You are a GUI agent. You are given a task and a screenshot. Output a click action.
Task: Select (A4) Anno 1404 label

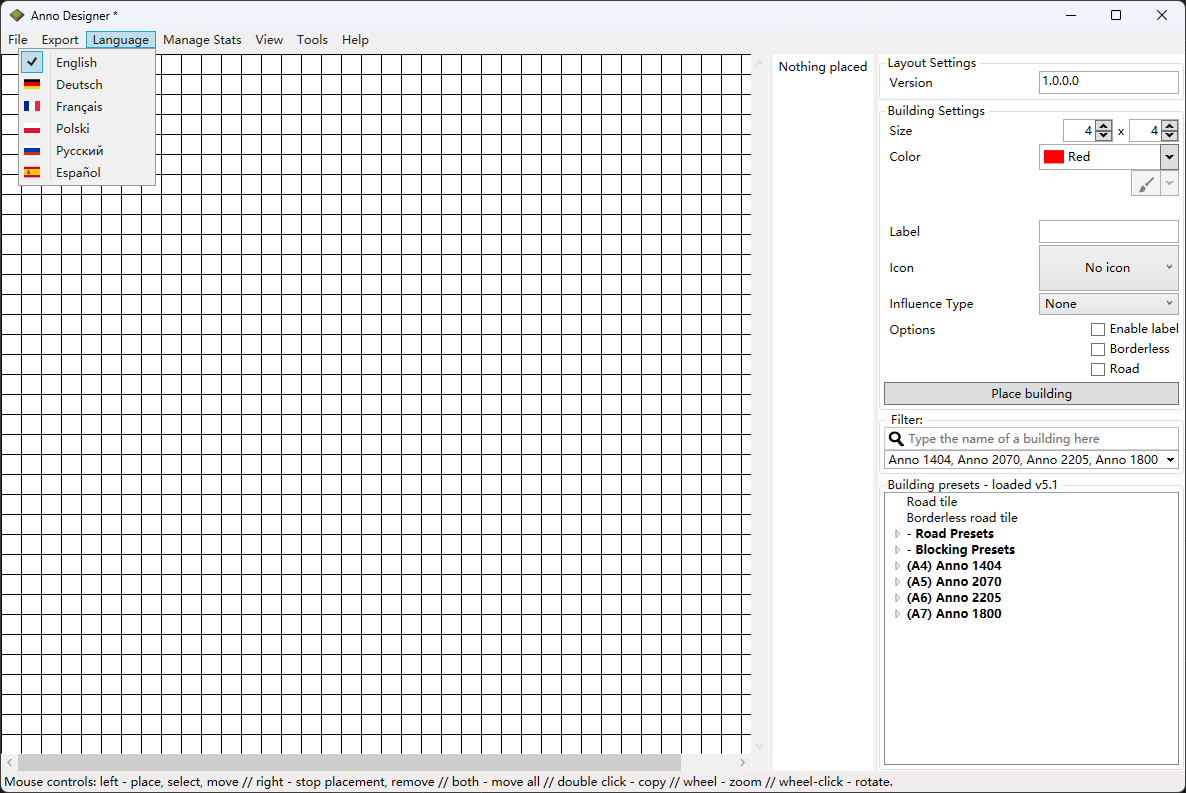coord(954,566)
